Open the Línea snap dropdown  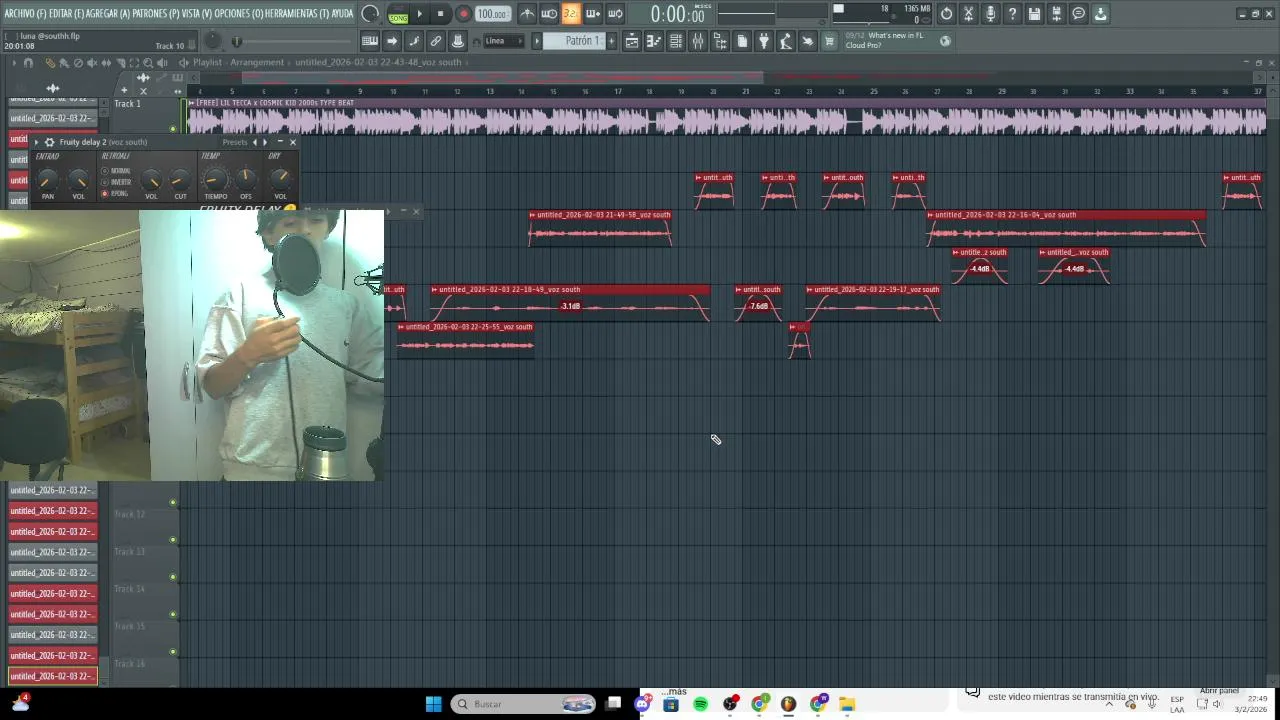point(503,41)
